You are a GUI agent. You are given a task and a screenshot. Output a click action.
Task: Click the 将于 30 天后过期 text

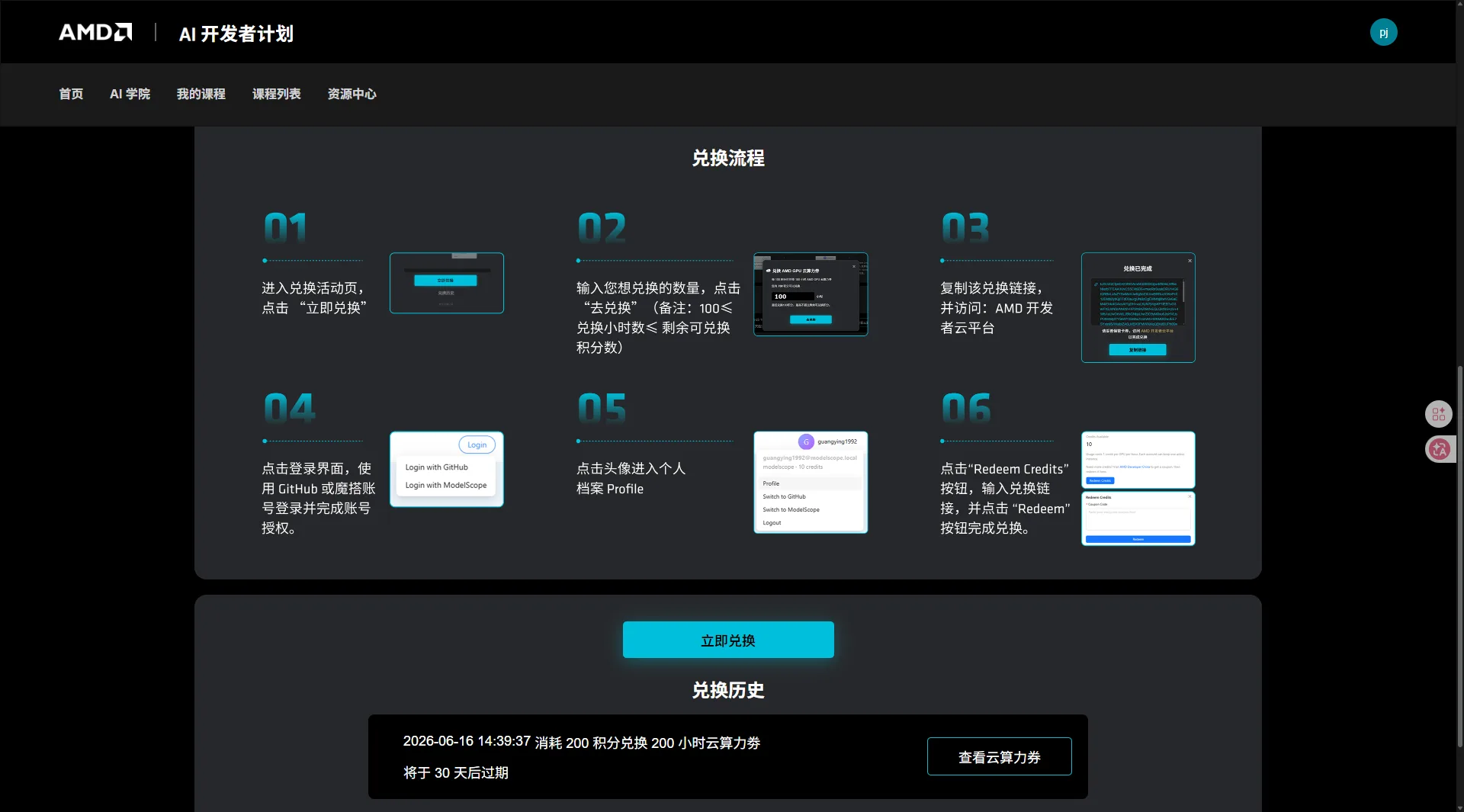[x=456, y=772]
